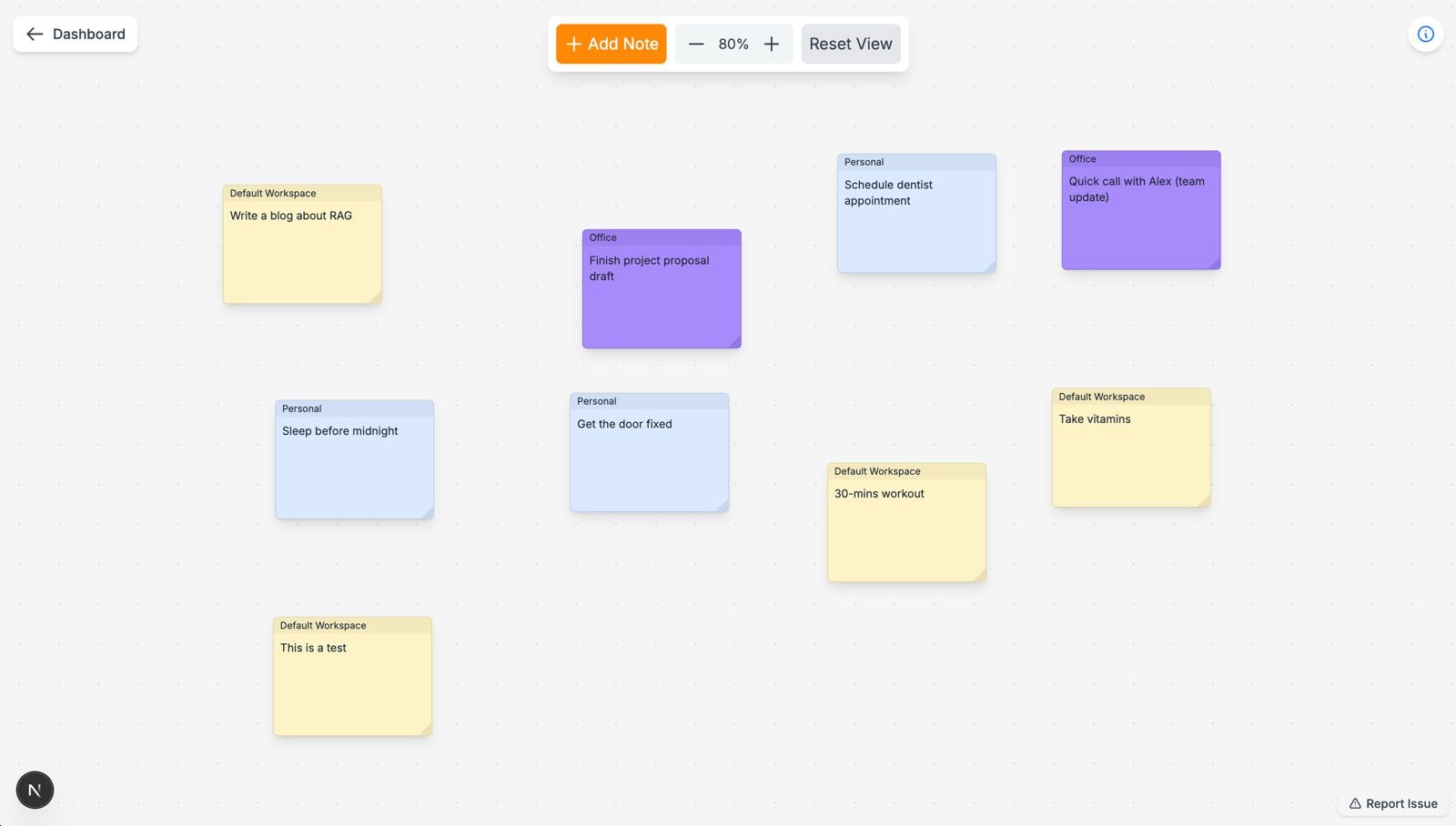Click 'Sleep before midnight' note text
Image resolution: width=1456 pixels, height=826 pixels.
(x=340, y=431)
